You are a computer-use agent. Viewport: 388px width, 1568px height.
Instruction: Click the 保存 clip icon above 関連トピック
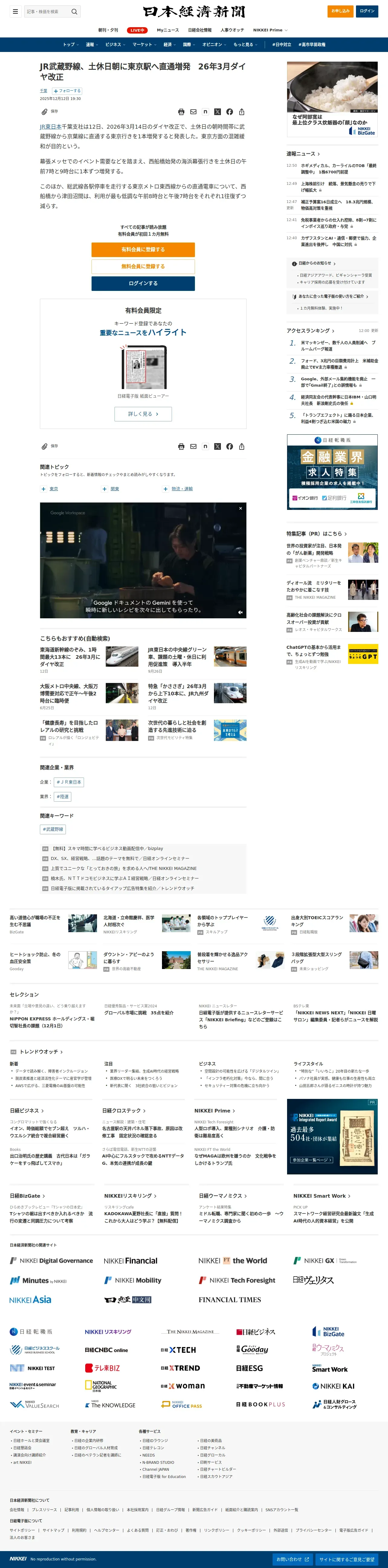pos(44,446)
